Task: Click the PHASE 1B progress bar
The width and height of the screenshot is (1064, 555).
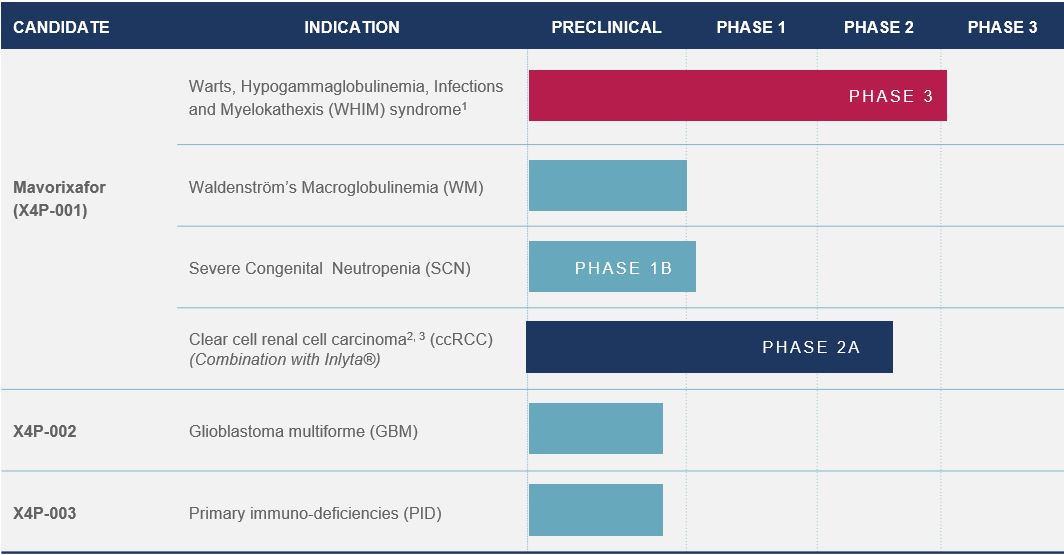Action: point(612,267)
